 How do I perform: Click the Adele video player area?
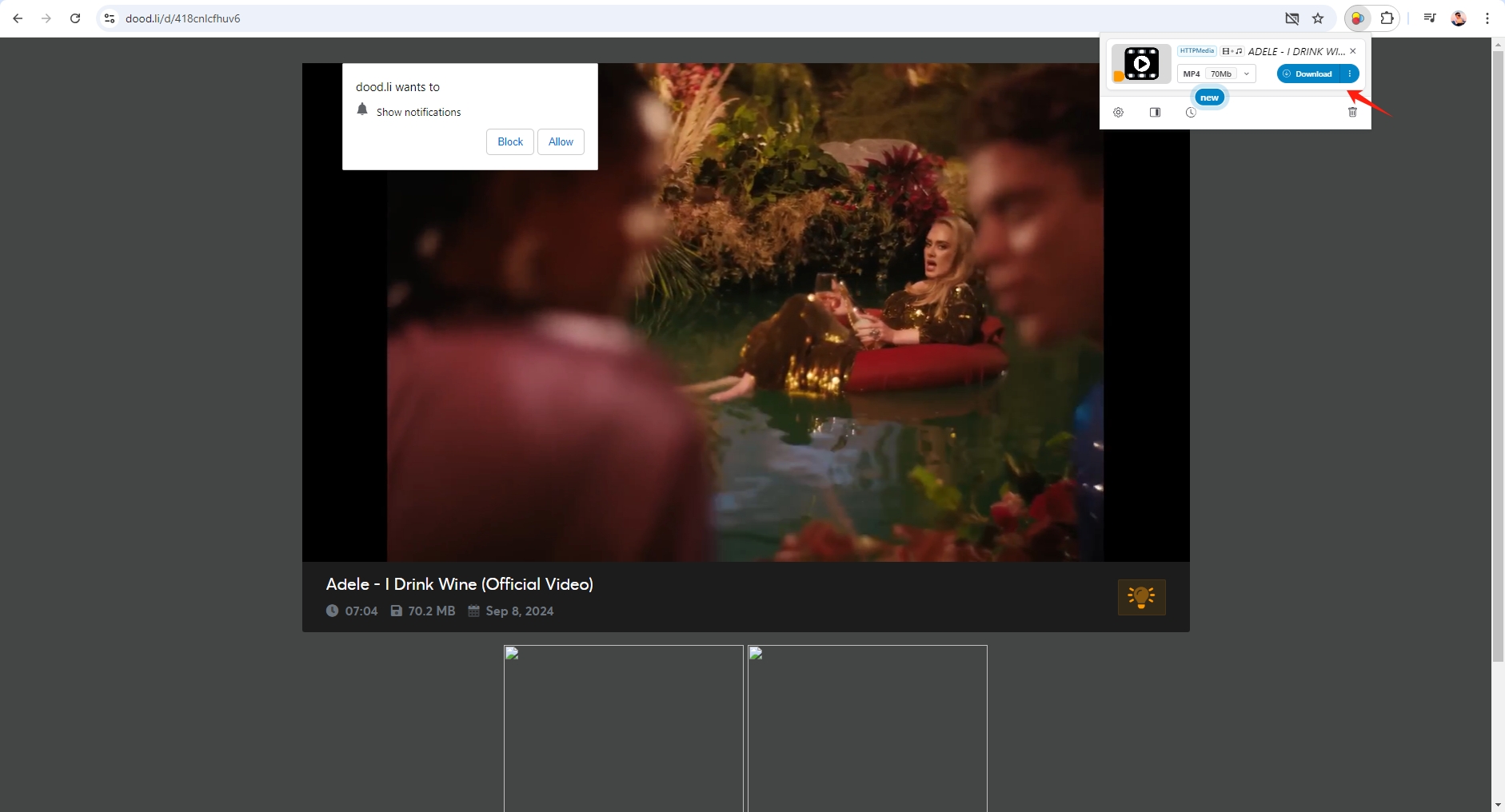click(x=745, y=312)
